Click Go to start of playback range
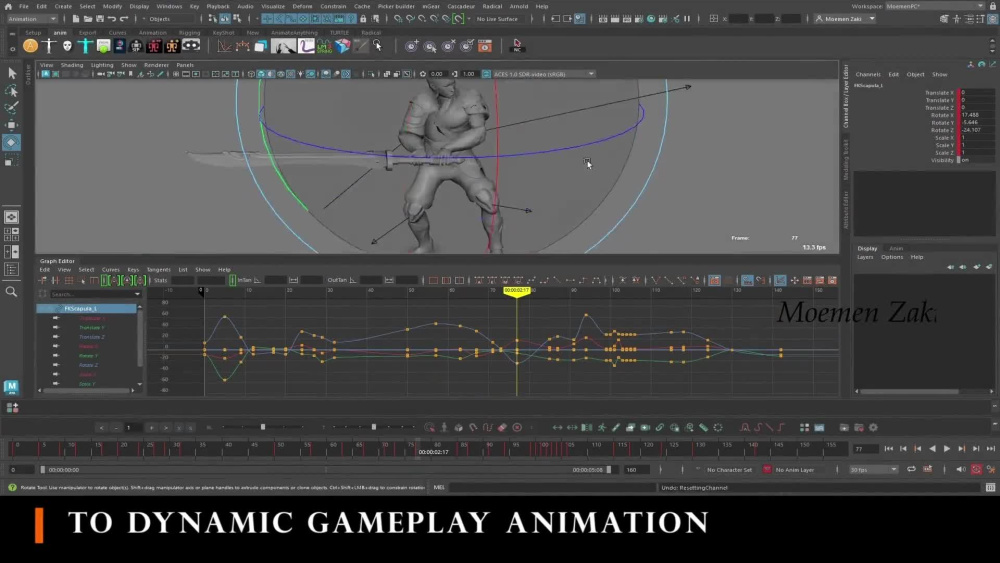Screen dimensions: 1000x563 pyautogui.click(x=888, y=449)
